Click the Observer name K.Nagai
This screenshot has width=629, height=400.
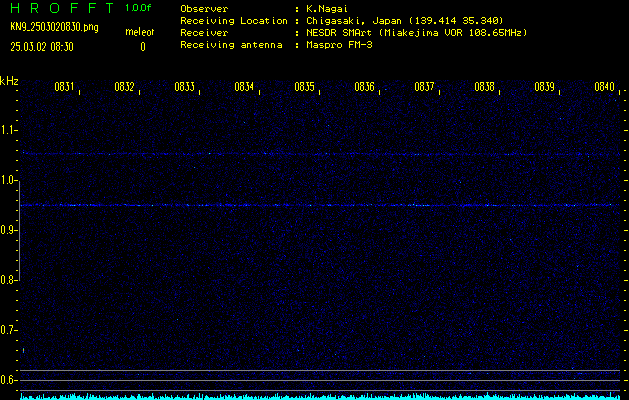point(327,9)
